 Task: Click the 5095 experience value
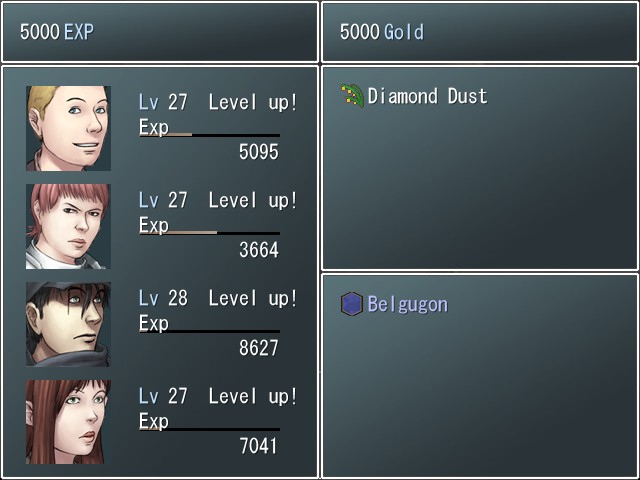coord(258,152)
